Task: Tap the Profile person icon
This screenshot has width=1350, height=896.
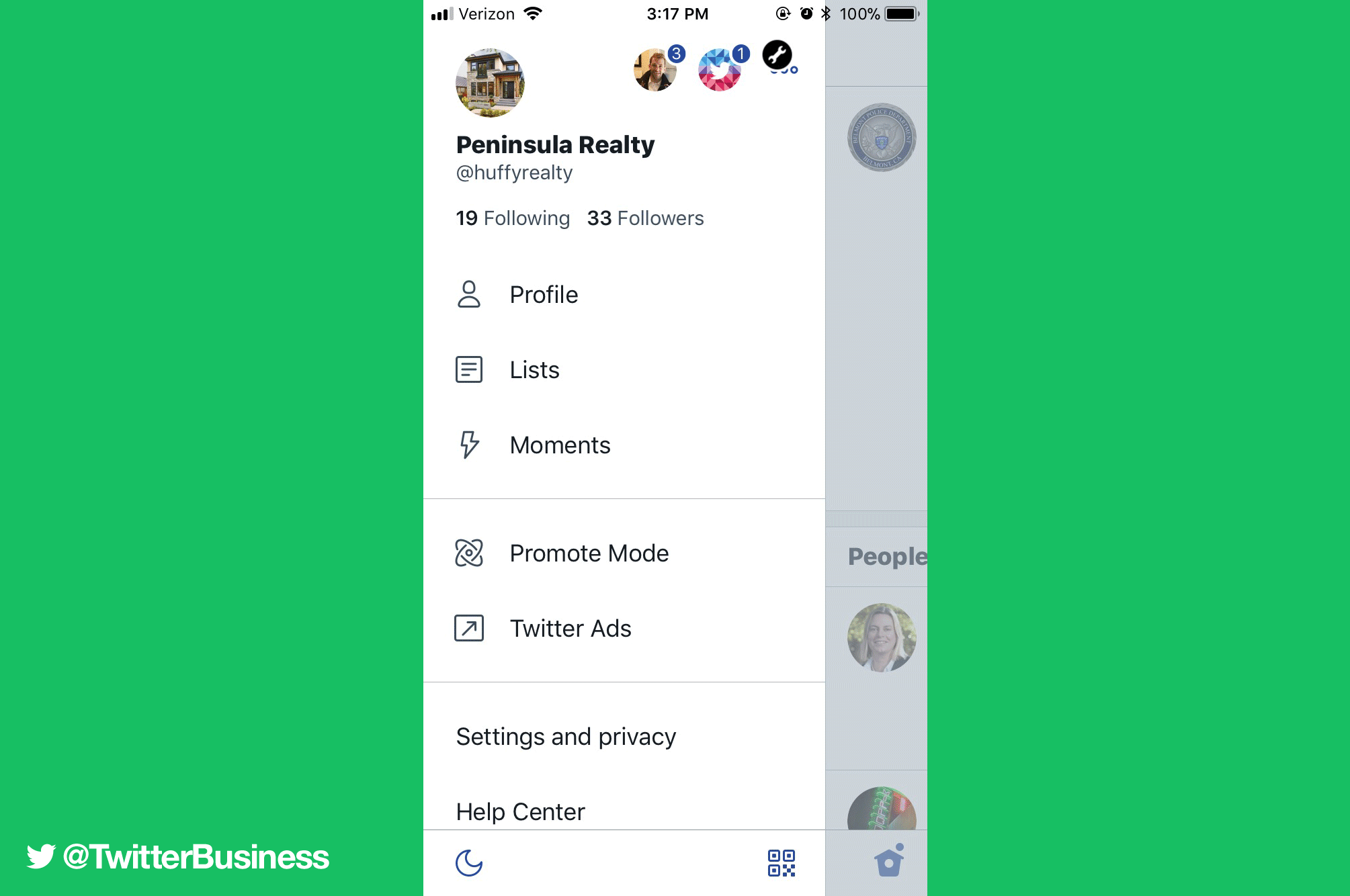Action: point(469,294)
